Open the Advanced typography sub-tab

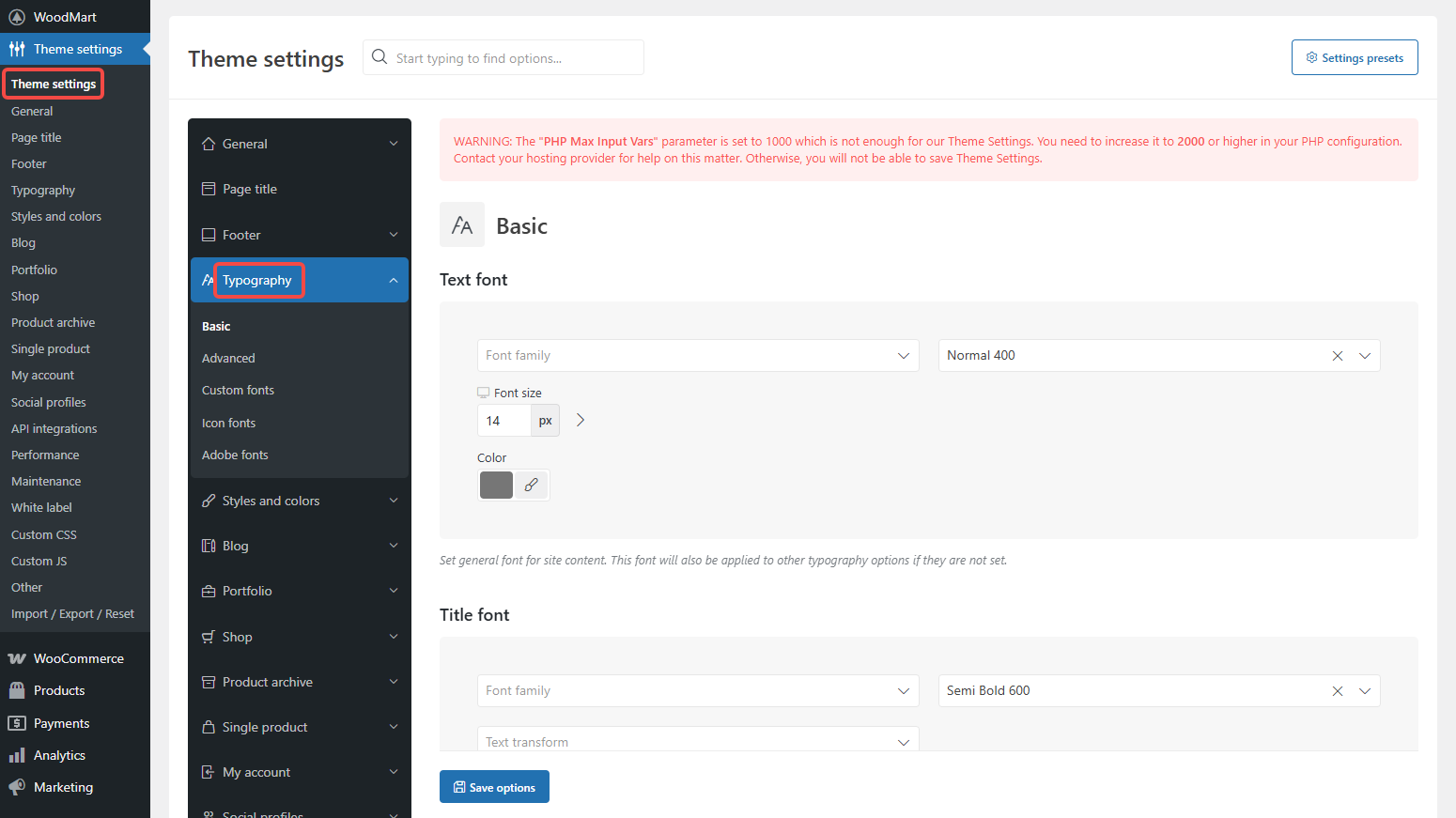tap(228, 358)
